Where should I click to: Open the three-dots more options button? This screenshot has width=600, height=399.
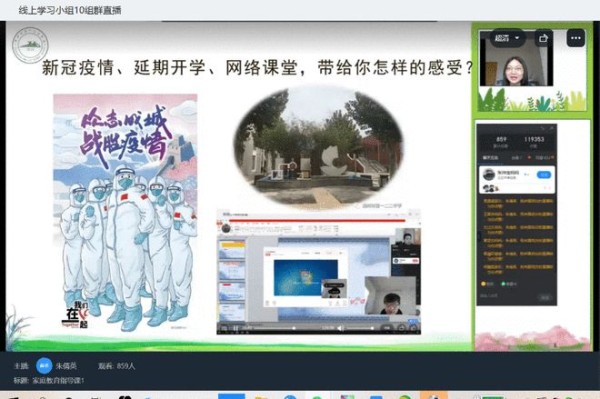[576, 38]
